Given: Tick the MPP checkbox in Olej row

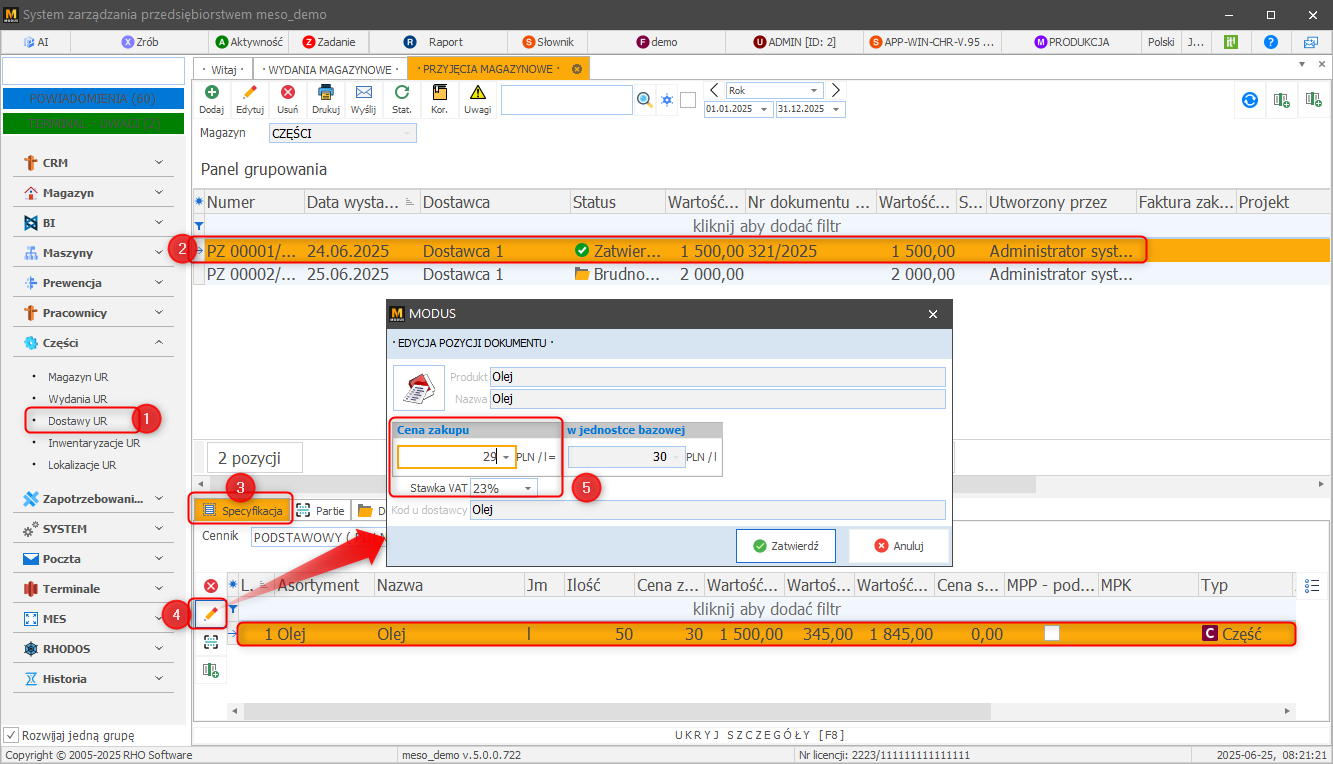Looking at the screenshot, I should 1051,633.
